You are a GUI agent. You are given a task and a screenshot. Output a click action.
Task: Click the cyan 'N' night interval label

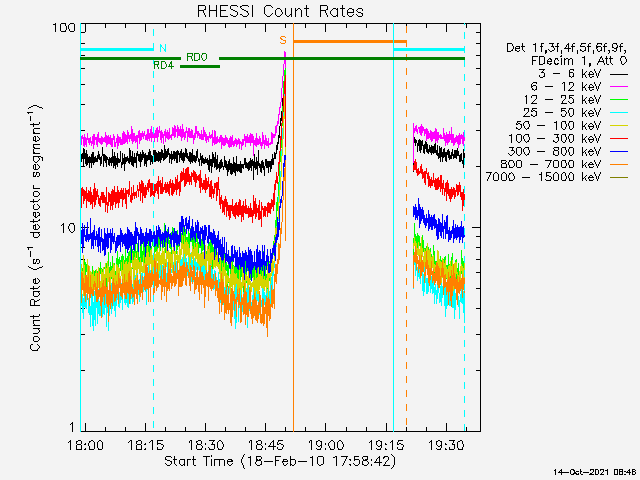(163, 48)
